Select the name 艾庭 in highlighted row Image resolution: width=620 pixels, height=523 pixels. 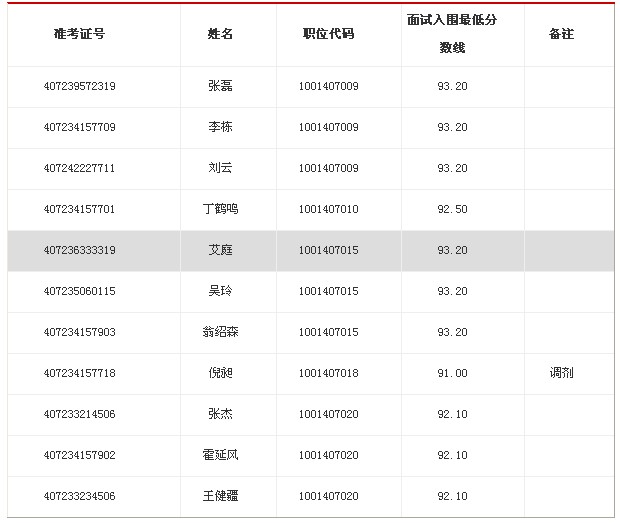(x=220, y=250)
